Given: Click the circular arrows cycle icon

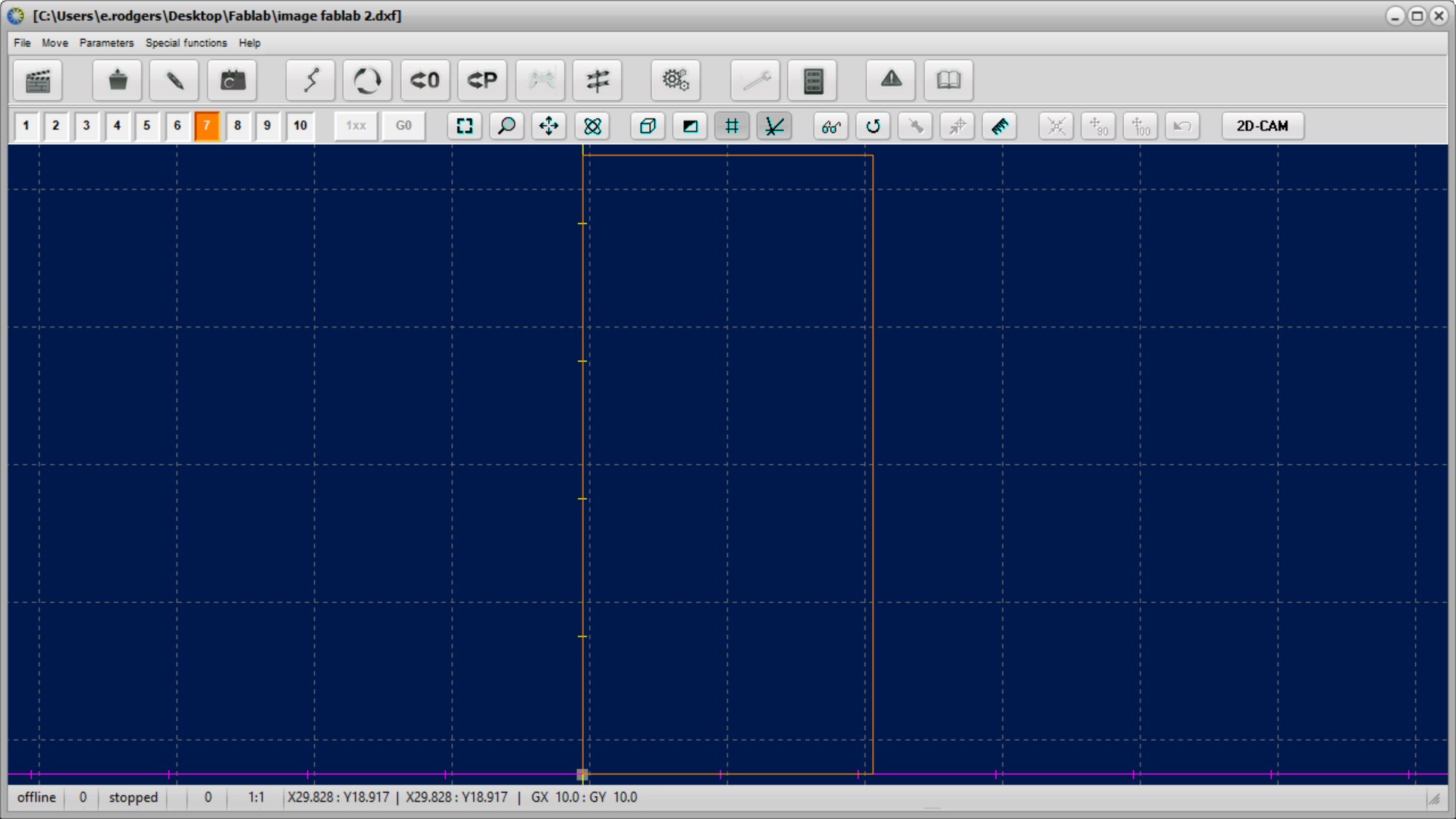Looking at the screenshot, I should pyautogui.click(x=367, y=80).
